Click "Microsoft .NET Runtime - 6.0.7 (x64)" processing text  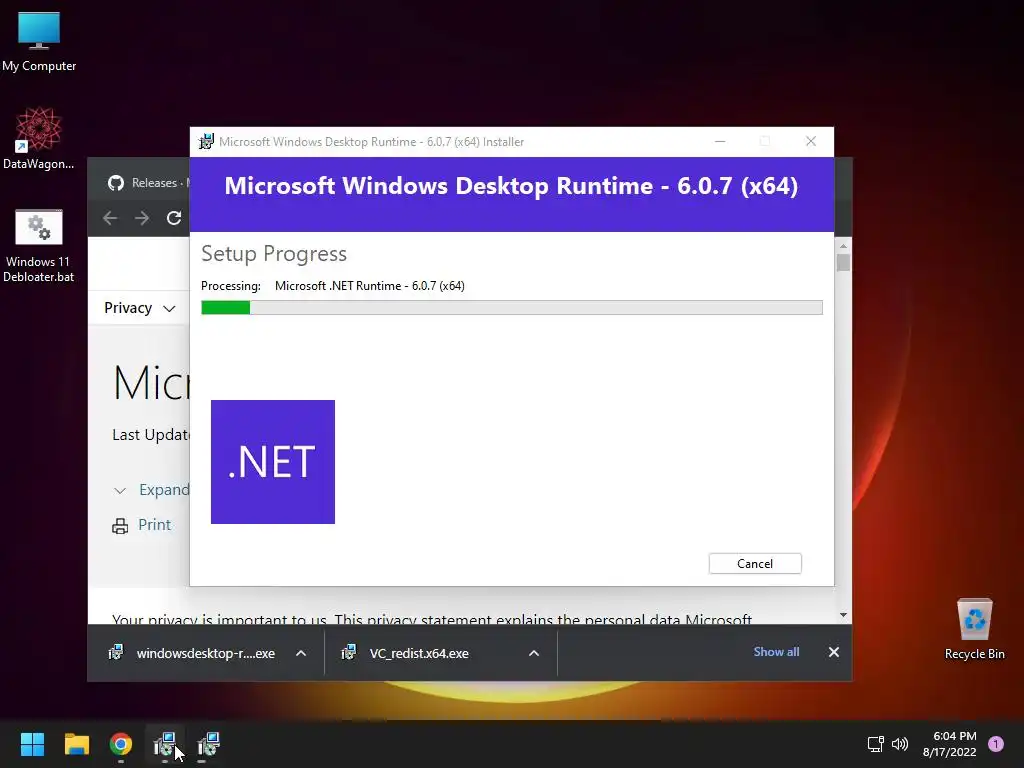tap(370, 286)
